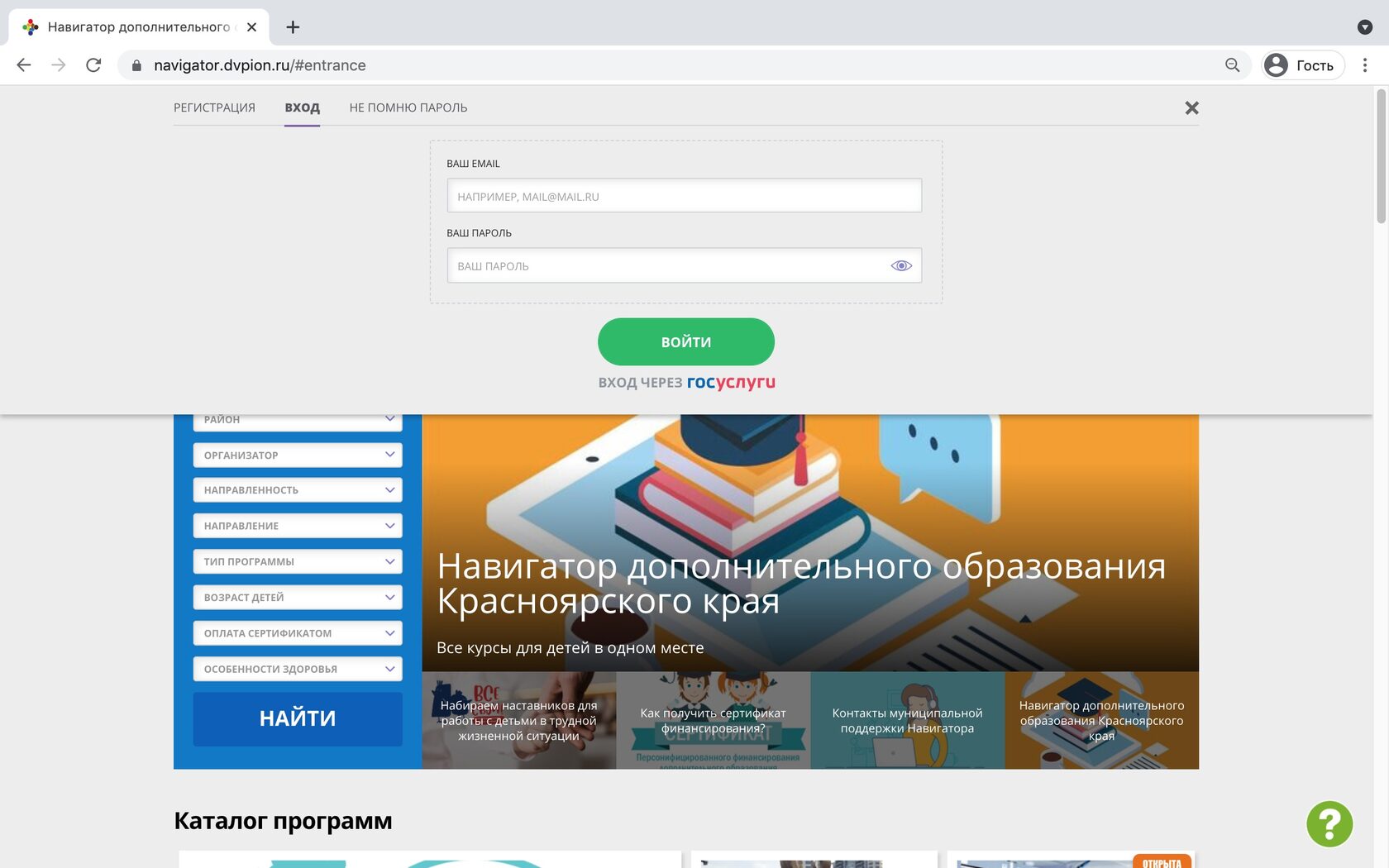Open the Набираем наставников banner tile
Viewport: 1389px width, 868px height.
click(519, 720)
